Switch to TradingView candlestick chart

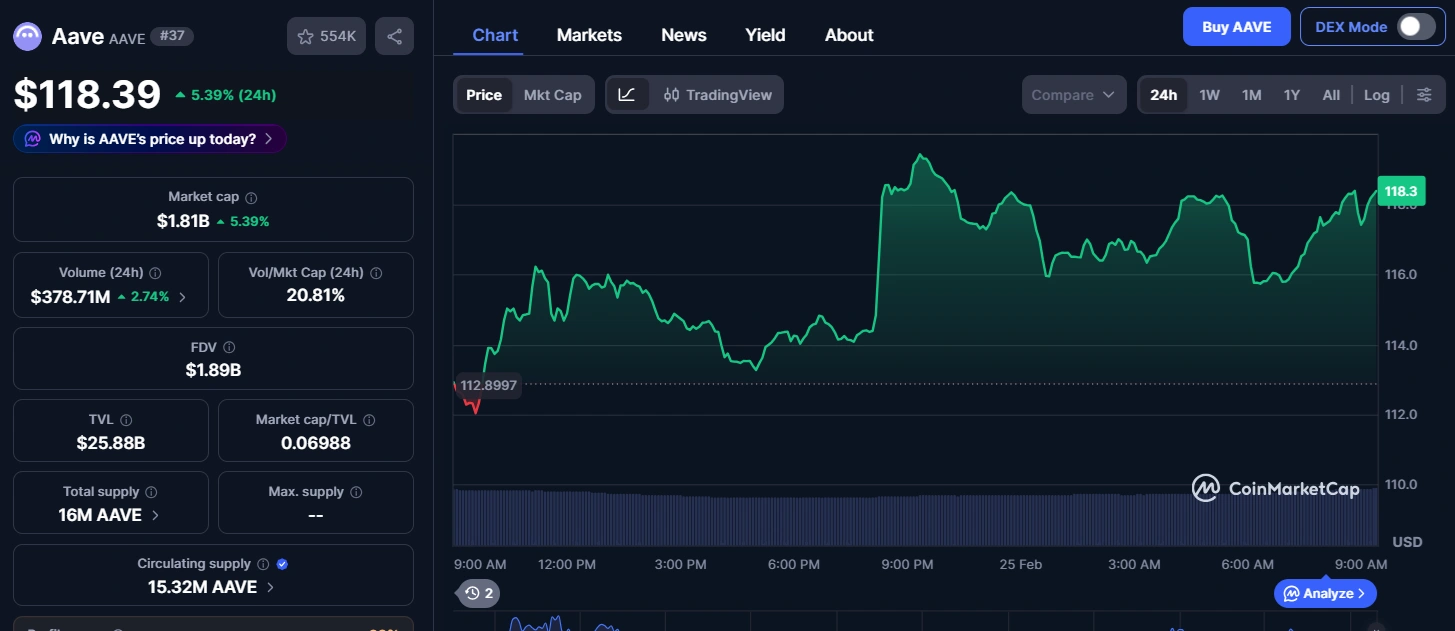(x=718, y=95)
